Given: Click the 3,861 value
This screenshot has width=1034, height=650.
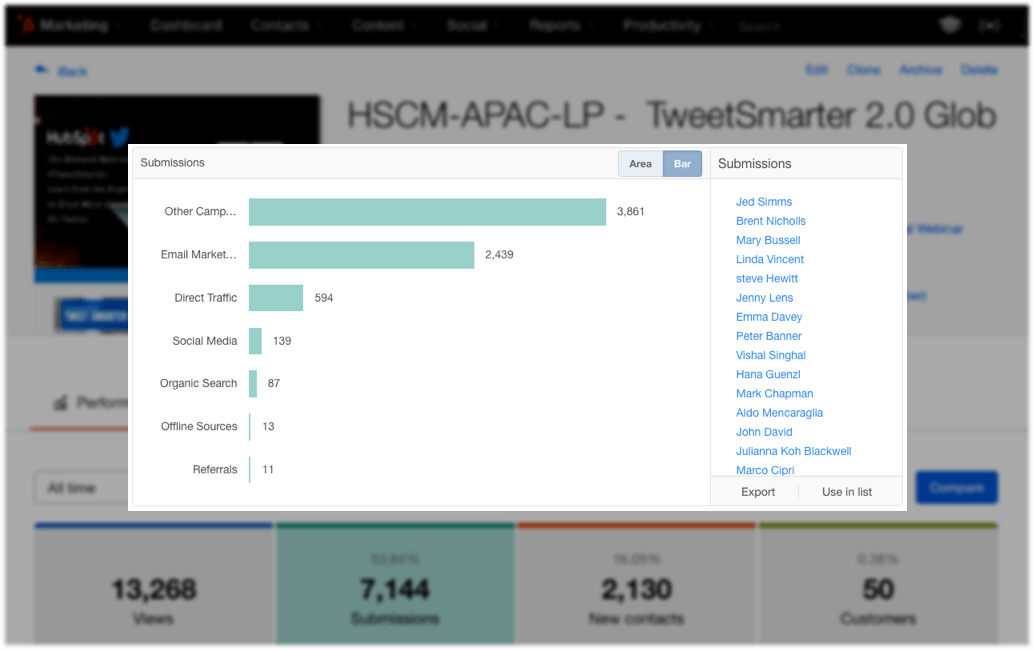Looking at the screenshot, I should coord(630,212).
